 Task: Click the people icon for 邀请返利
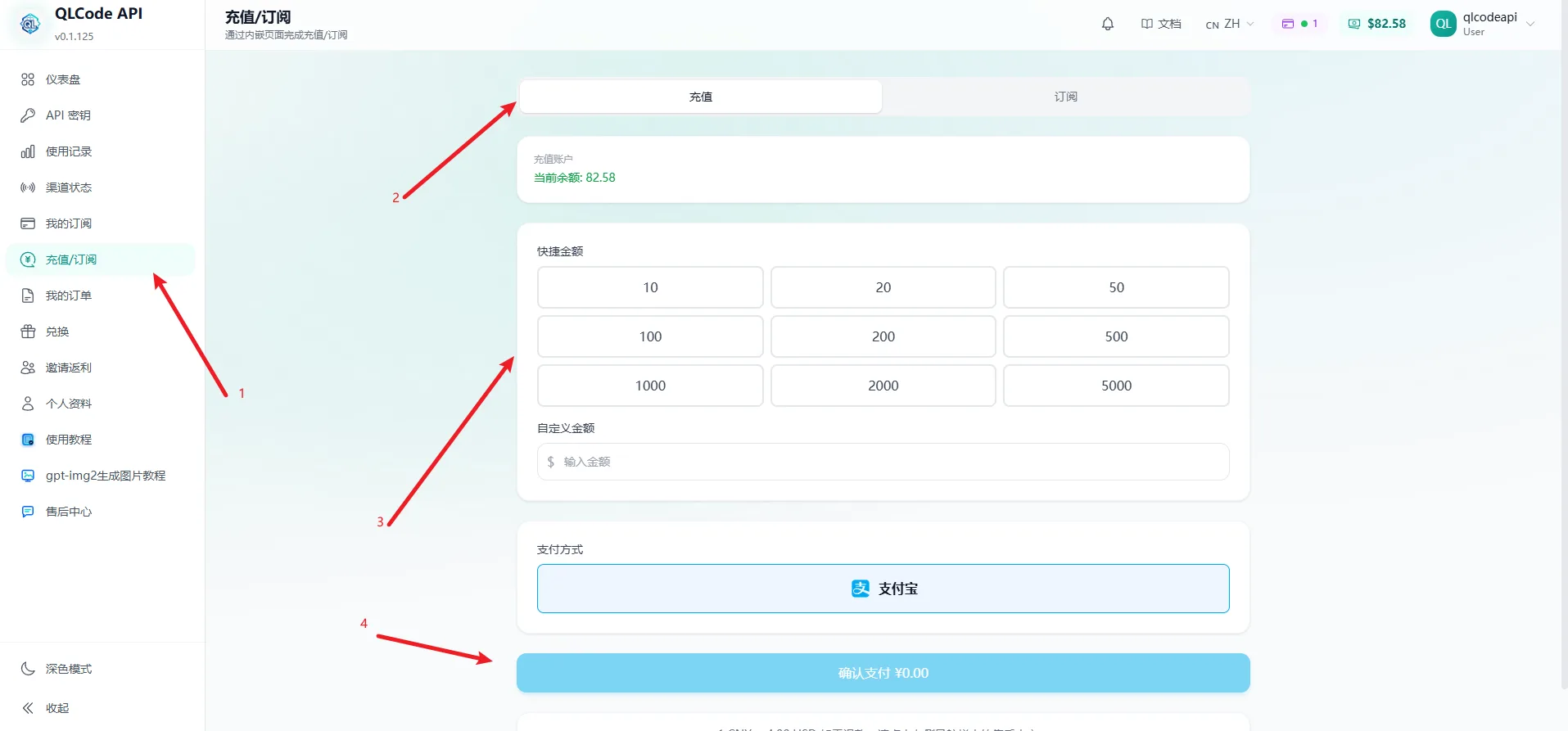[x=28, y=368]
